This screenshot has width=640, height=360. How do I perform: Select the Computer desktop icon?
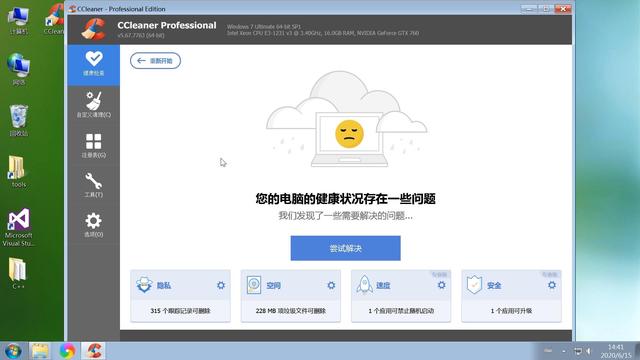(18, 21)
